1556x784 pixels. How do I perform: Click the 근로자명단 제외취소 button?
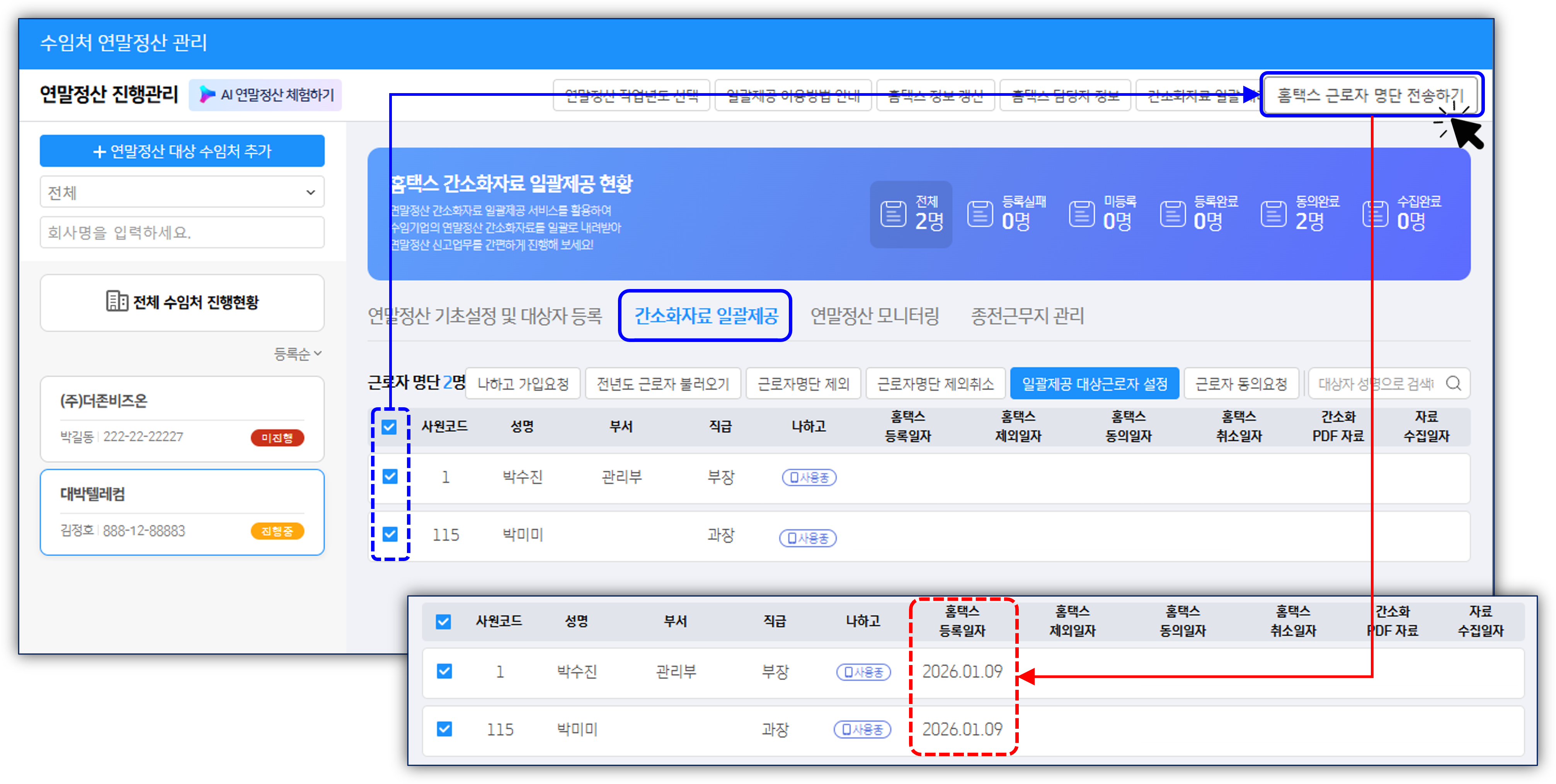click(935, 384)
